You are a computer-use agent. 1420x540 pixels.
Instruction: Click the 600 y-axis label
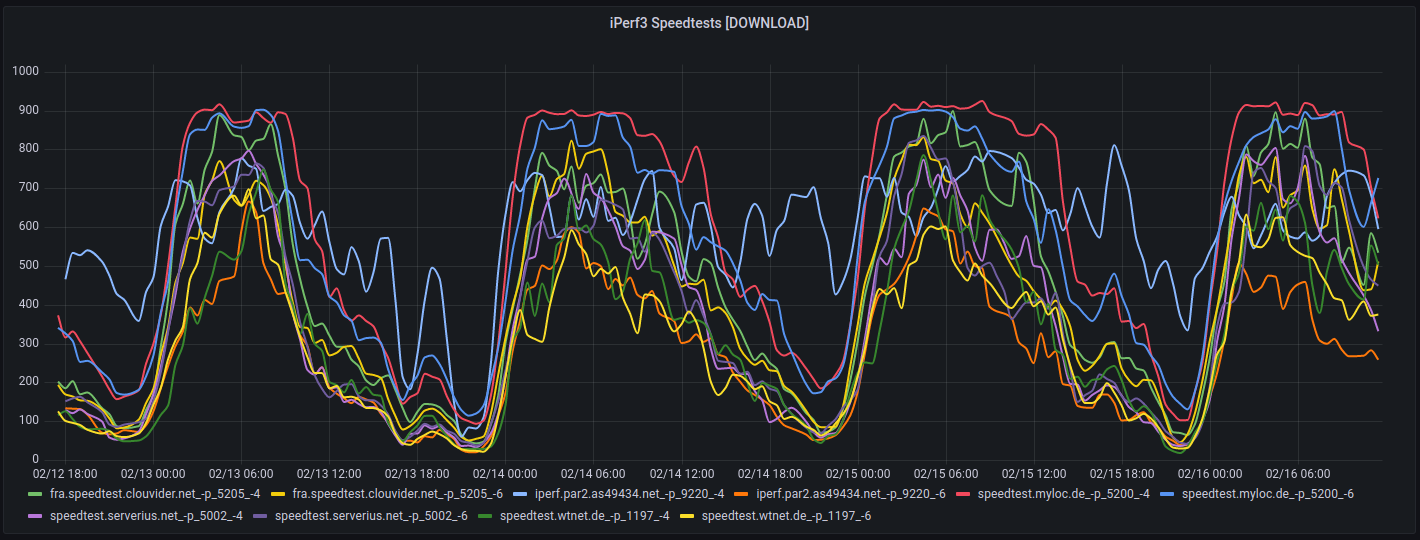tap(28, 227)
